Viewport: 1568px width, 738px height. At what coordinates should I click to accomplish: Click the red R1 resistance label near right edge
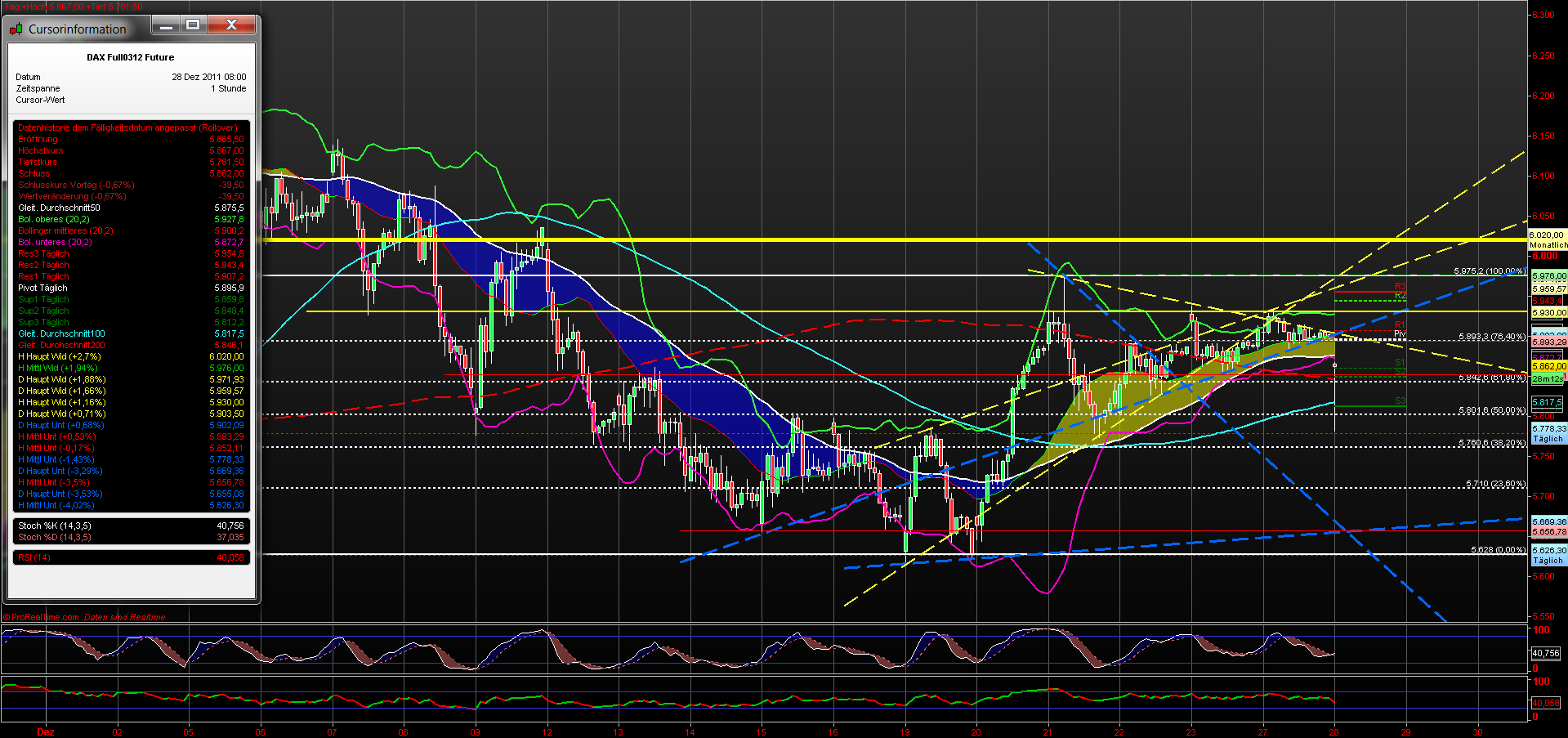1399,323
